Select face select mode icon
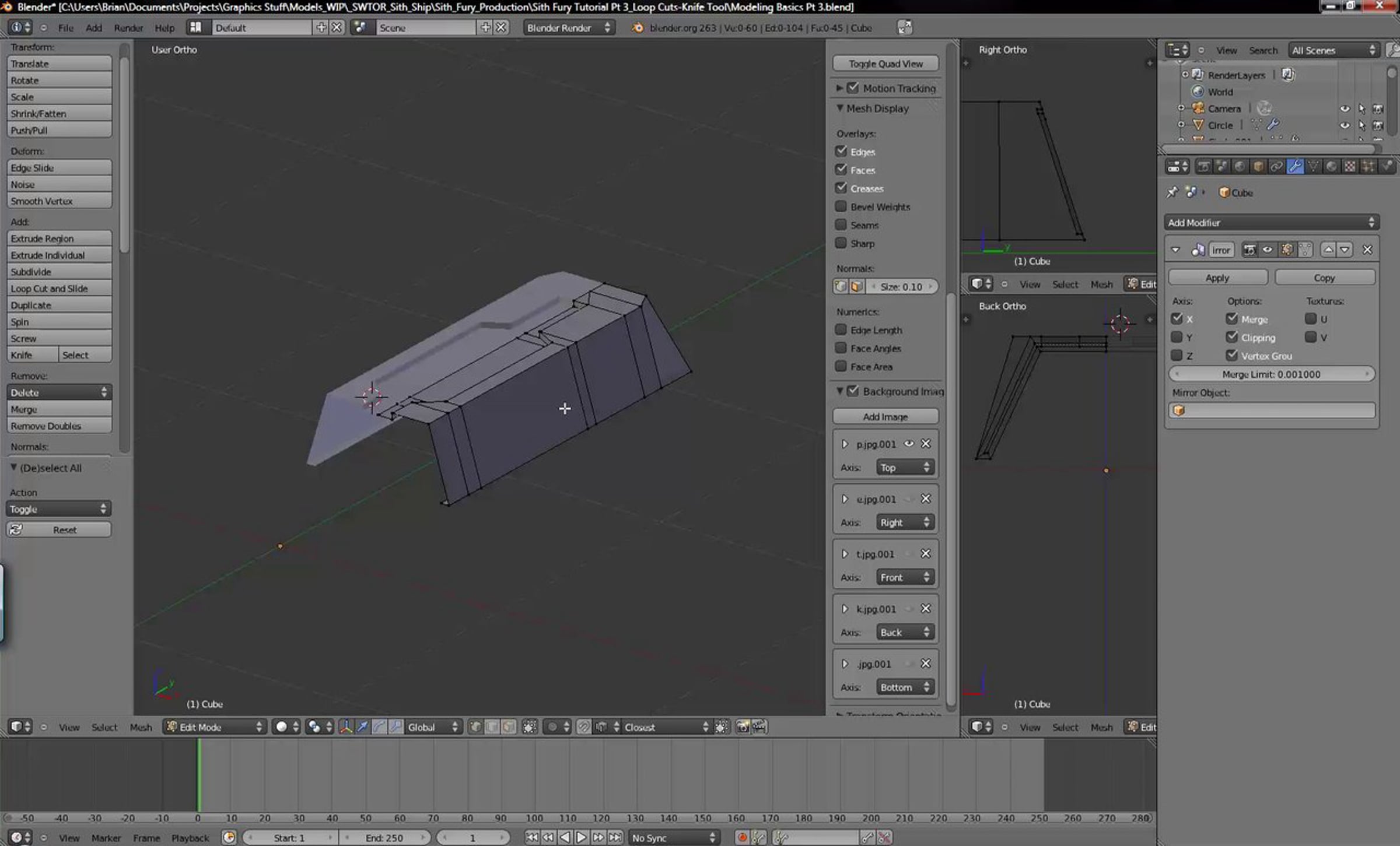This screenshot has height=846, width=1400. coord(509,726)
